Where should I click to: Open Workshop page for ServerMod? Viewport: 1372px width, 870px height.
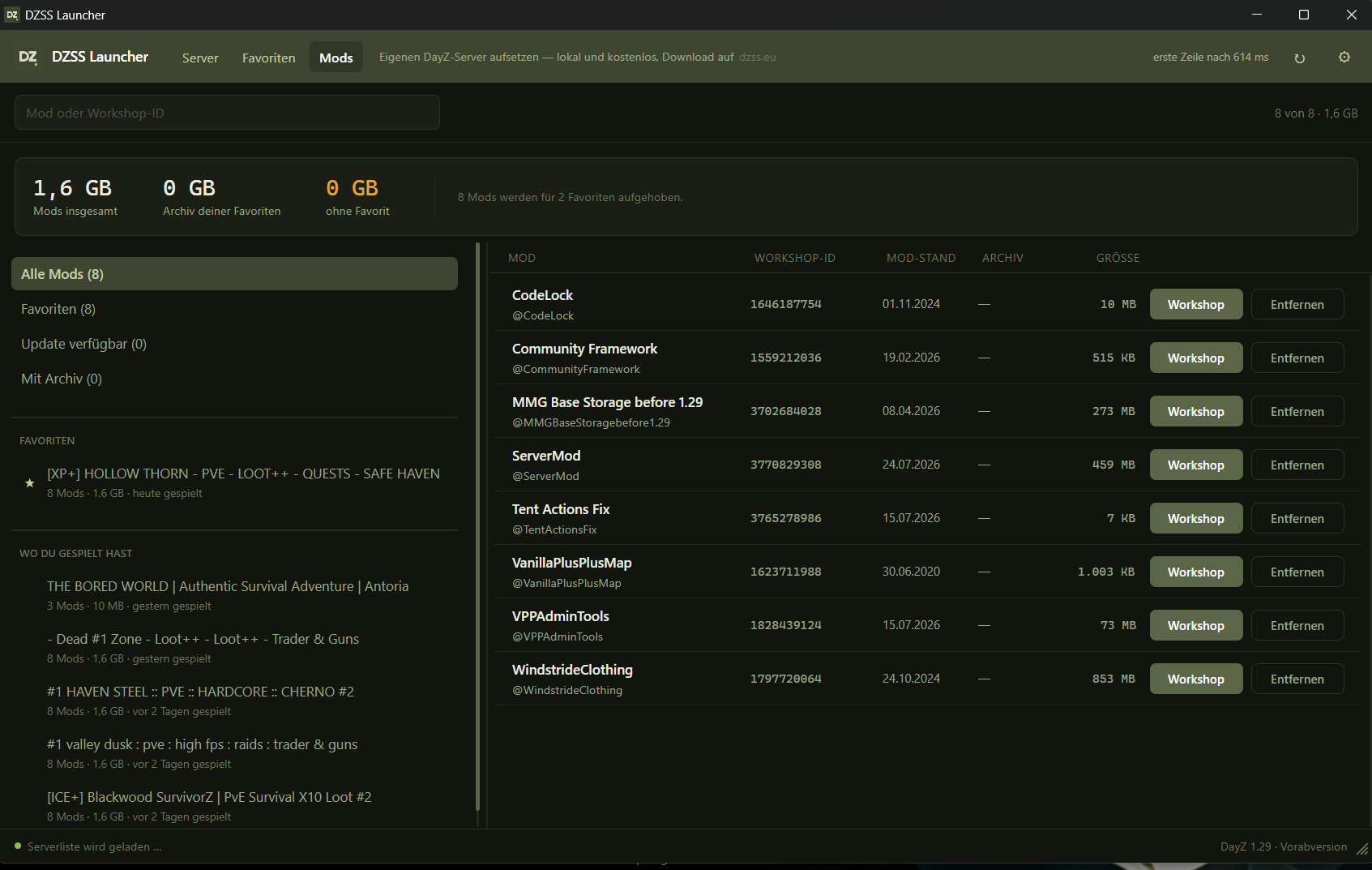[x=1196, y=465]
